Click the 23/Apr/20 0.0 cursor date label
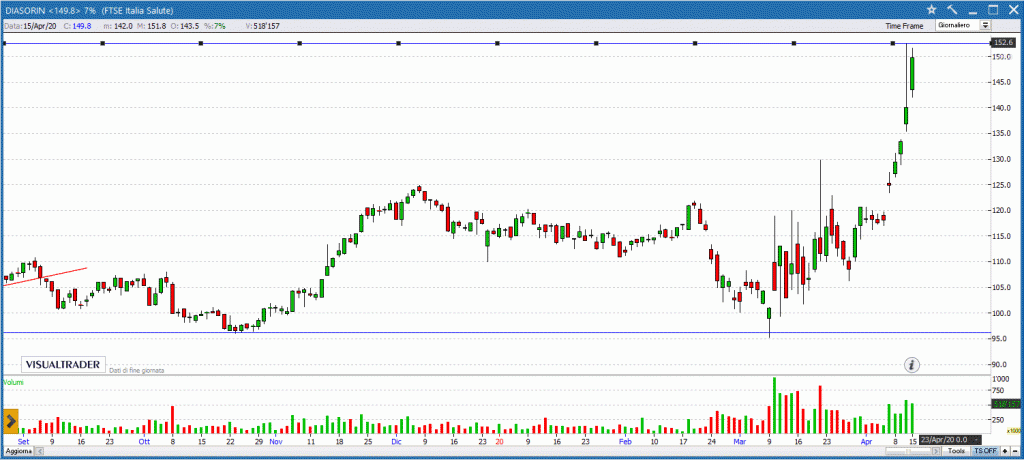Screen dimensions: 1024x460 (x=950, y=439)
